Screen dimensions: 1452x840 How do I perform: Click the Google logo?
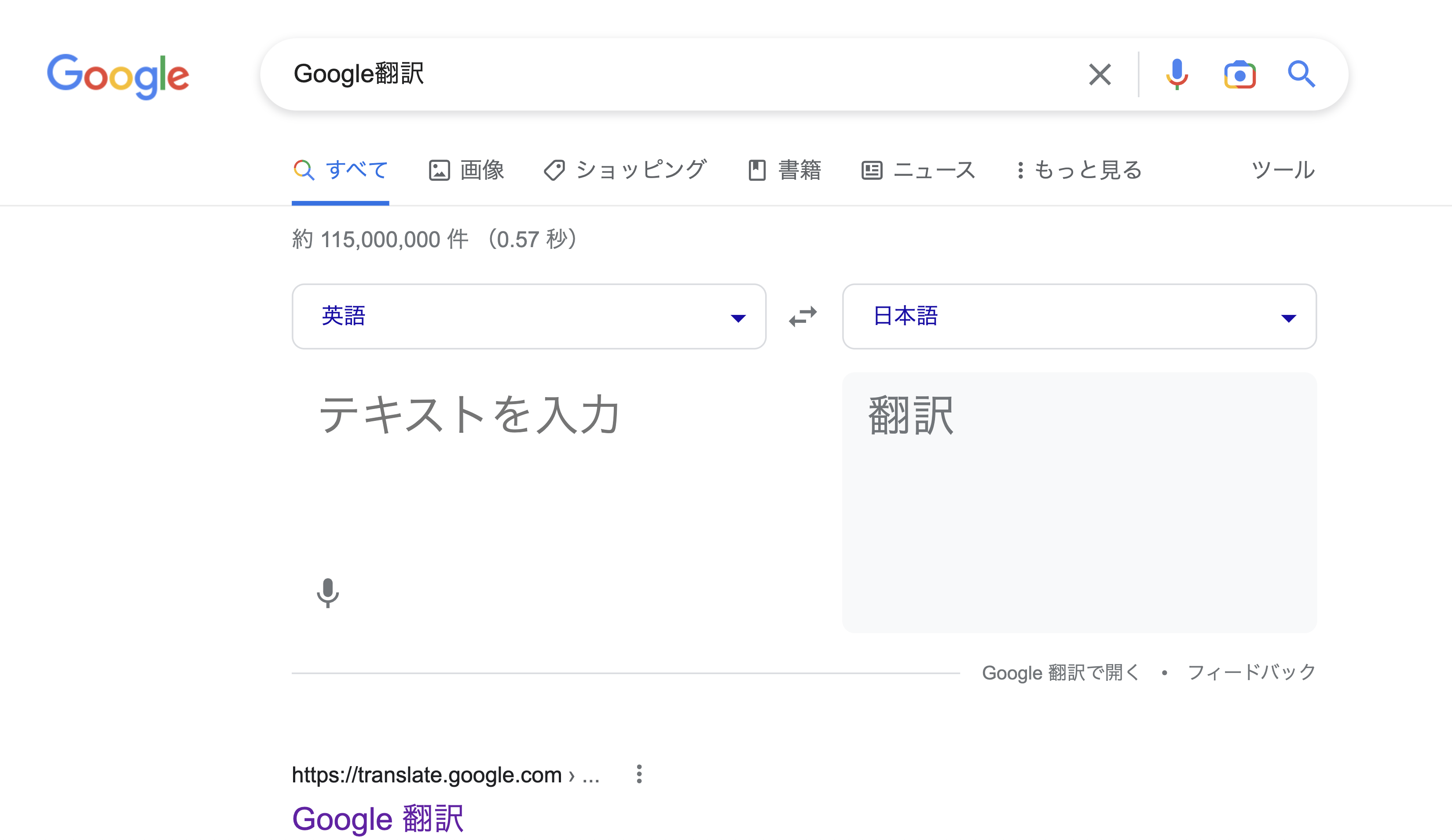[x=118, y=76]
